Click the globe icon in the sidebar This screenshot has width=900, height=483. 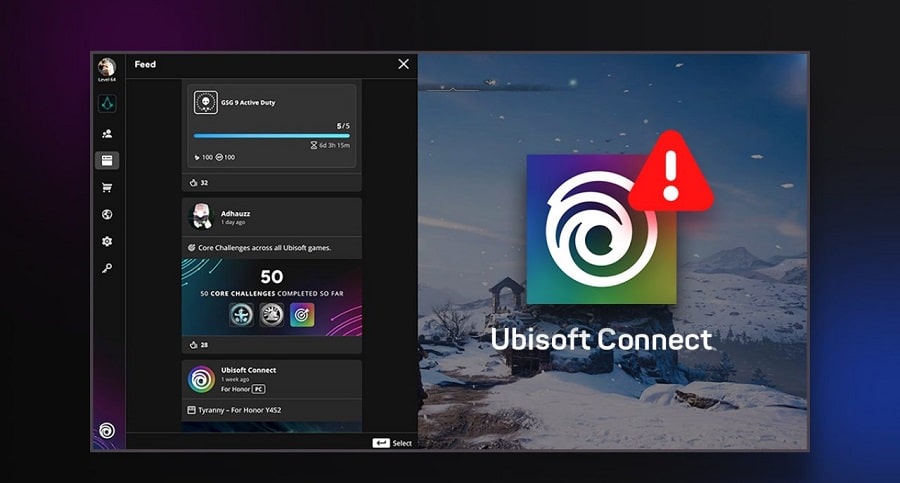[x=107, y=215]
